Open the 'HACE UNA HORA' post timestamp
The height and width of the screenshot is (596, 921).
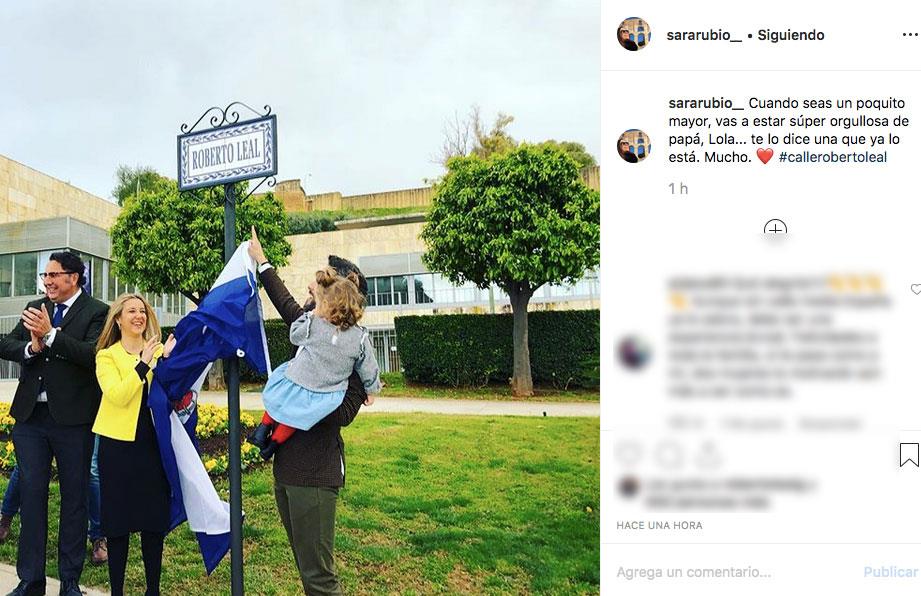659,526
